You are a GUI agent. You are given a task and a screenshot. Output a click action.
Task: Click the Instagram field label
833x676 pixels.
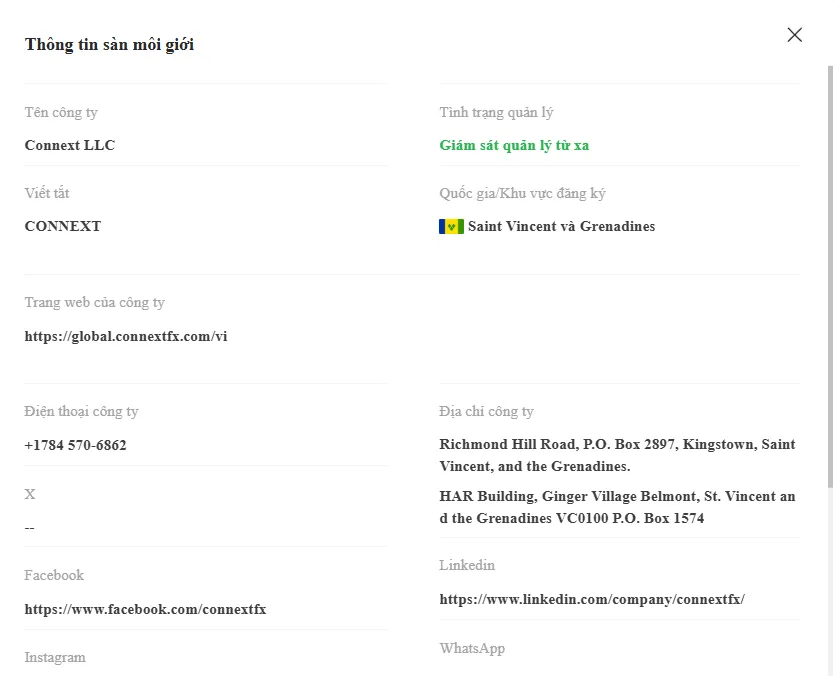(55, 657)
